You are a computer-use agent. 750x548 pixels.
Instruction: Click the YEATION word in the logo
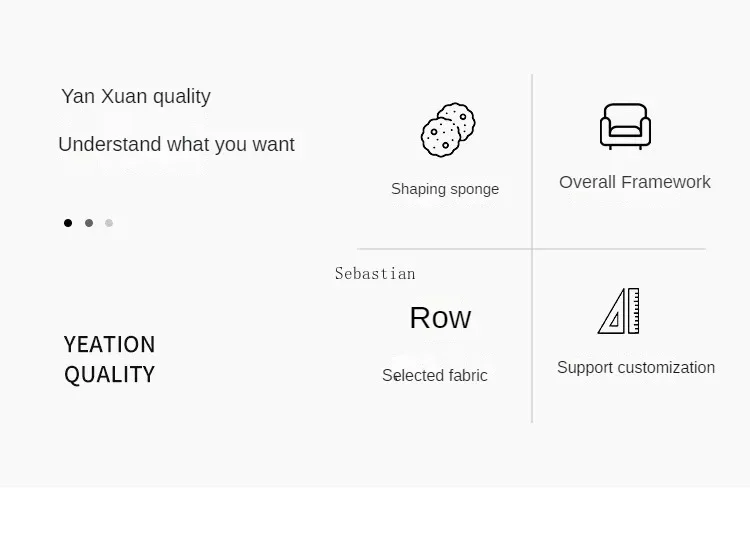[x=109, y=344]
